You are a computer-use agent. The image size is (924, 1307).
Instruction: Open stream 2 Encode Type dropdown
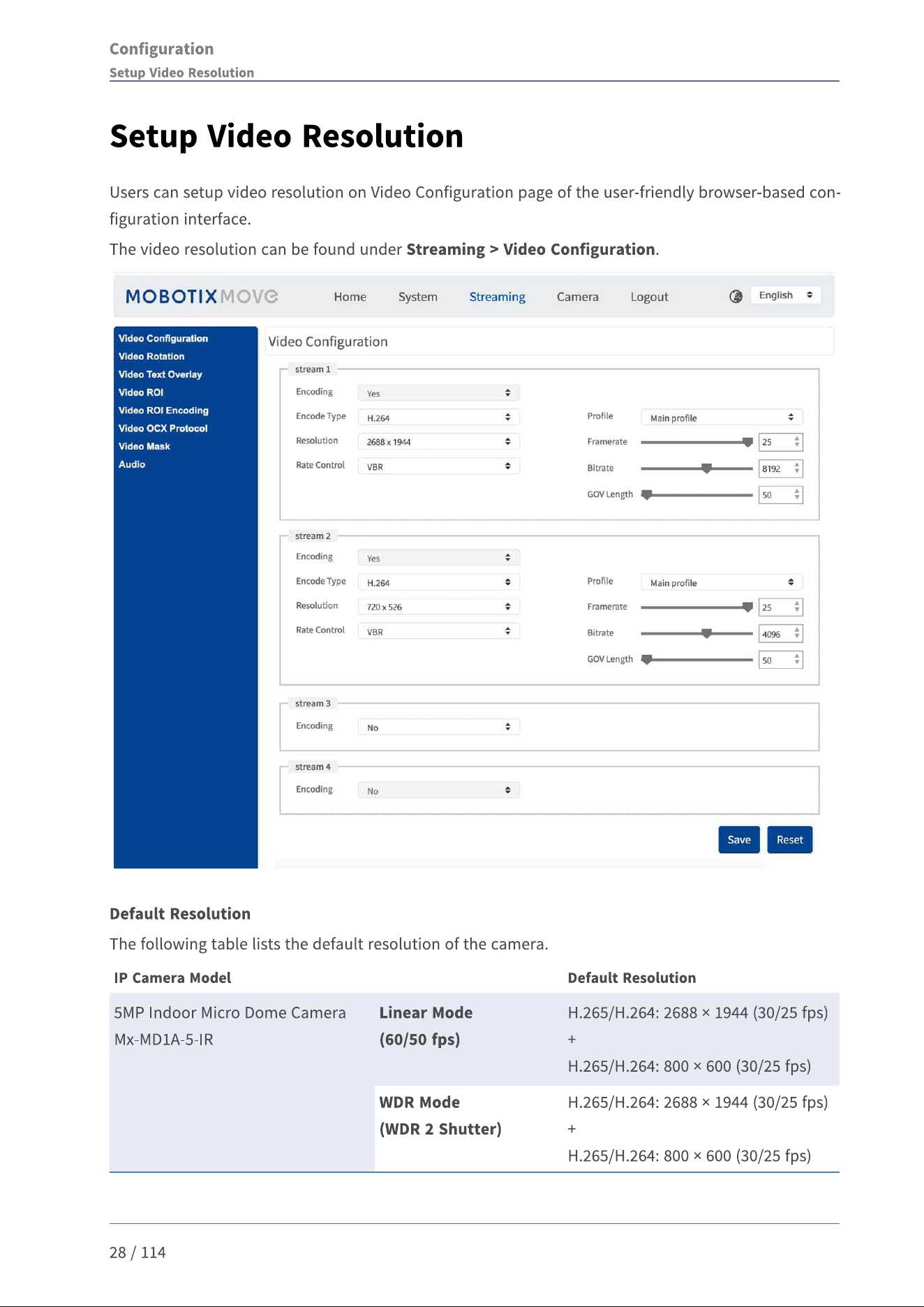439,582
